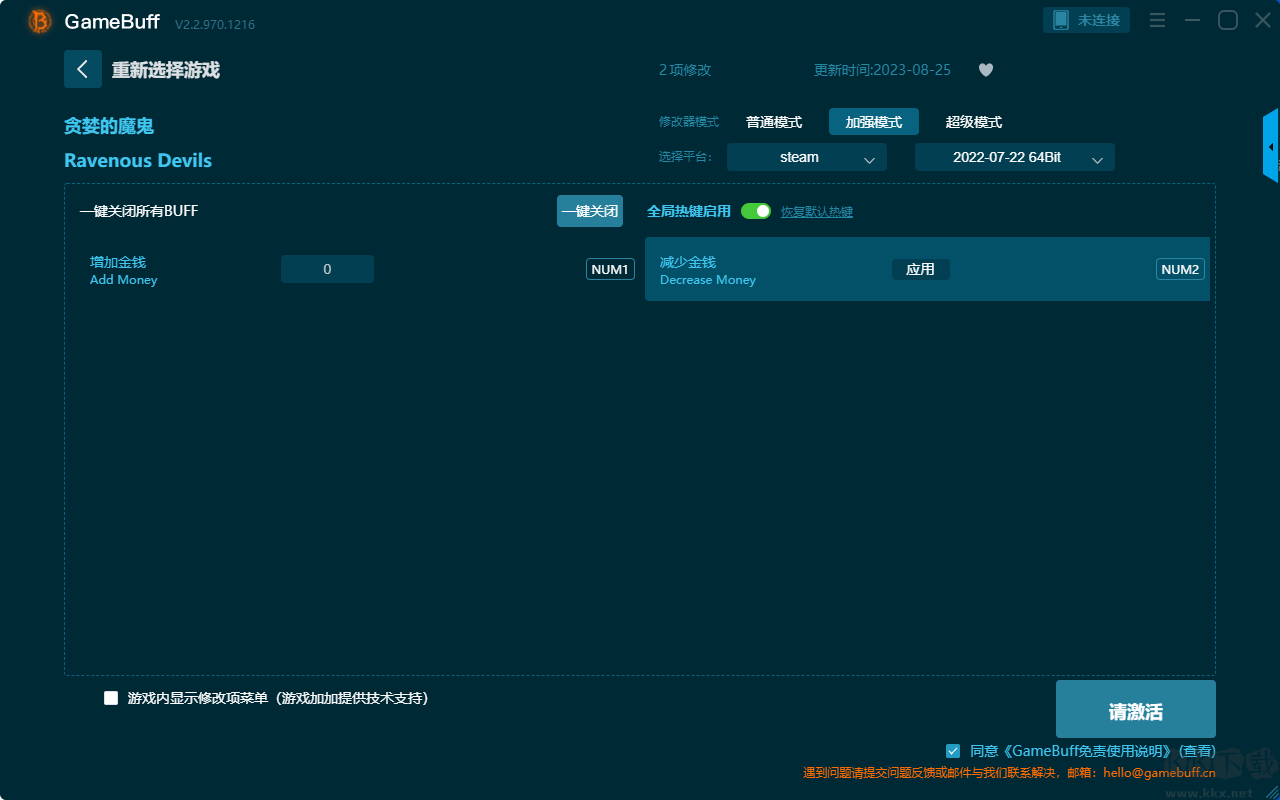Expand the blue side panel arrow
The height and width of the screenshot is (800, 1280).
pos(1270,147)
